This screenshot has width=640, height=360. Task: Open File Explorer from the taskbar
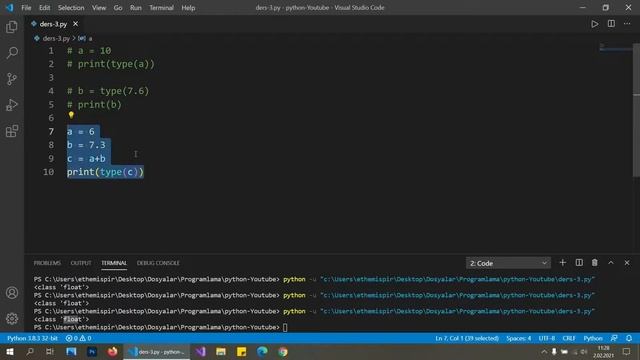click(x=221, y=351)
